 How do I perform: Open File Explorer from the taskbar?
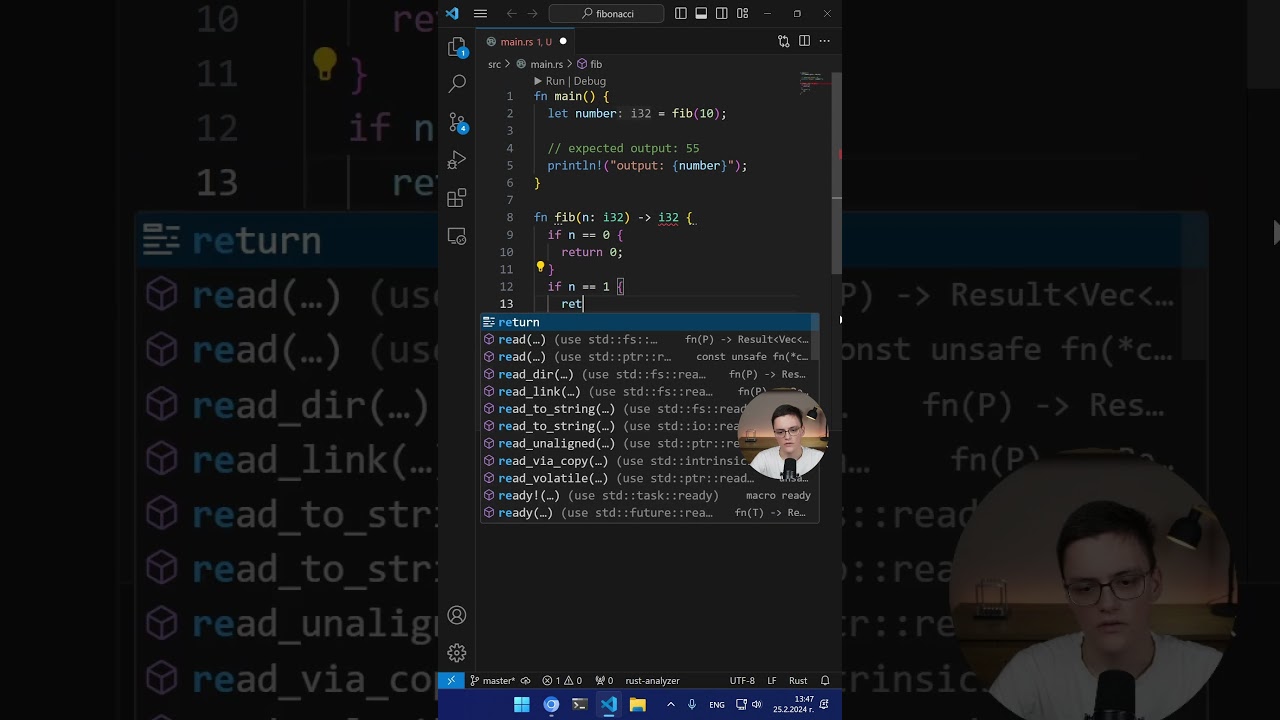637,705
